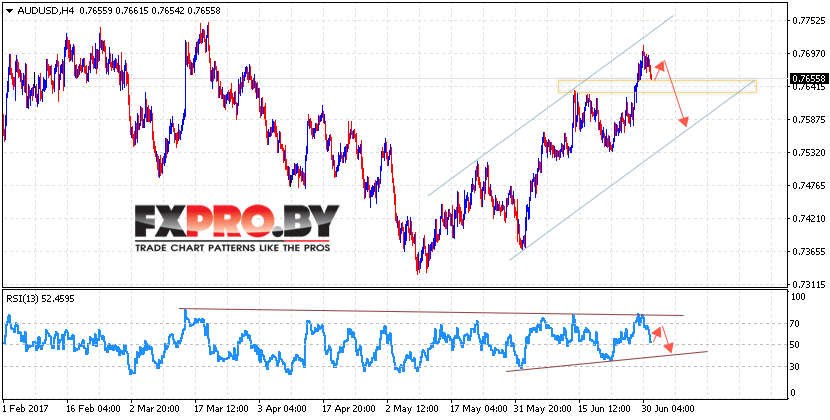Screen dimensions: 830x420
Task: Select the 0.74210 price axis label
Action: click(808, 218)
